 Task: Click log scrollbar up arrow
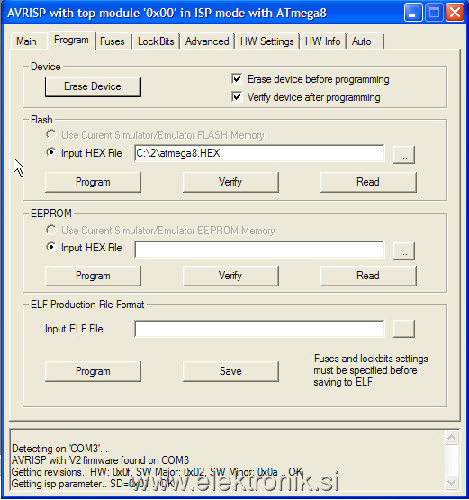pyautogui.click(x=451, y=437)
